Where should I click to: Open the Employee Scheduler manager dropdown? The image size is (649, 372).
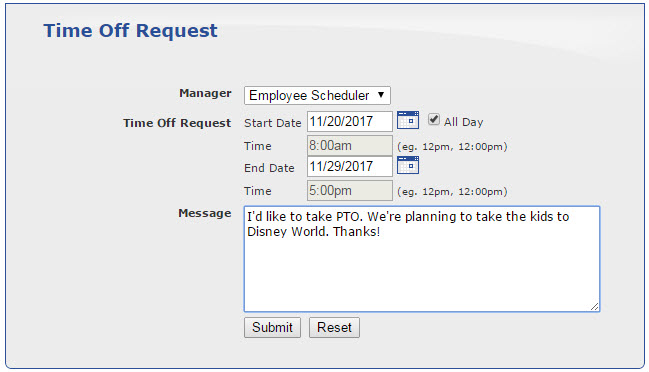point(317,96)
